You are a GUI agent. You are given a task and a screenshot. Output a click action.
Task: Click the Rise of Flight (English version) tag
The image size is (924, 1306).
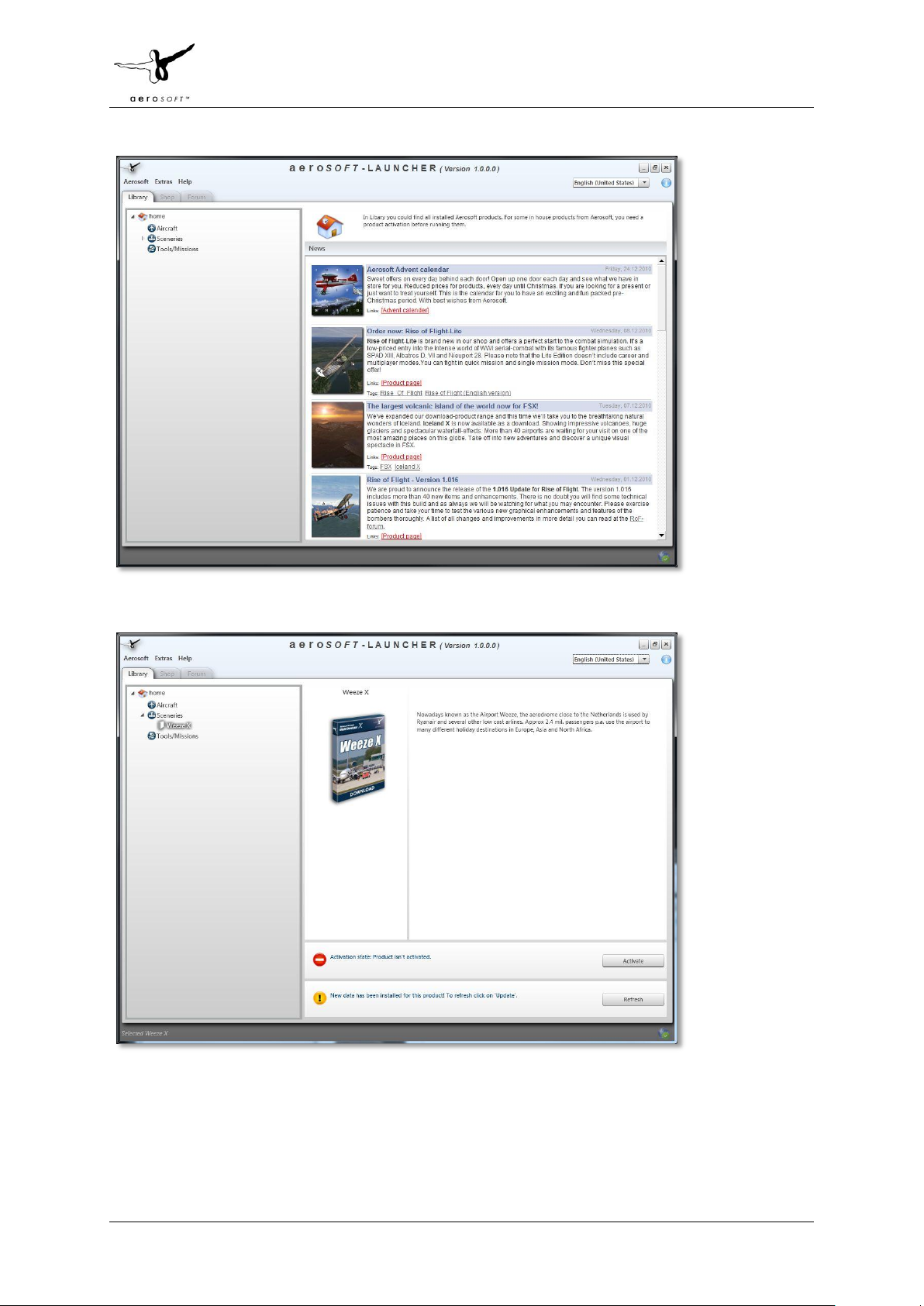[x=468, y=393]
